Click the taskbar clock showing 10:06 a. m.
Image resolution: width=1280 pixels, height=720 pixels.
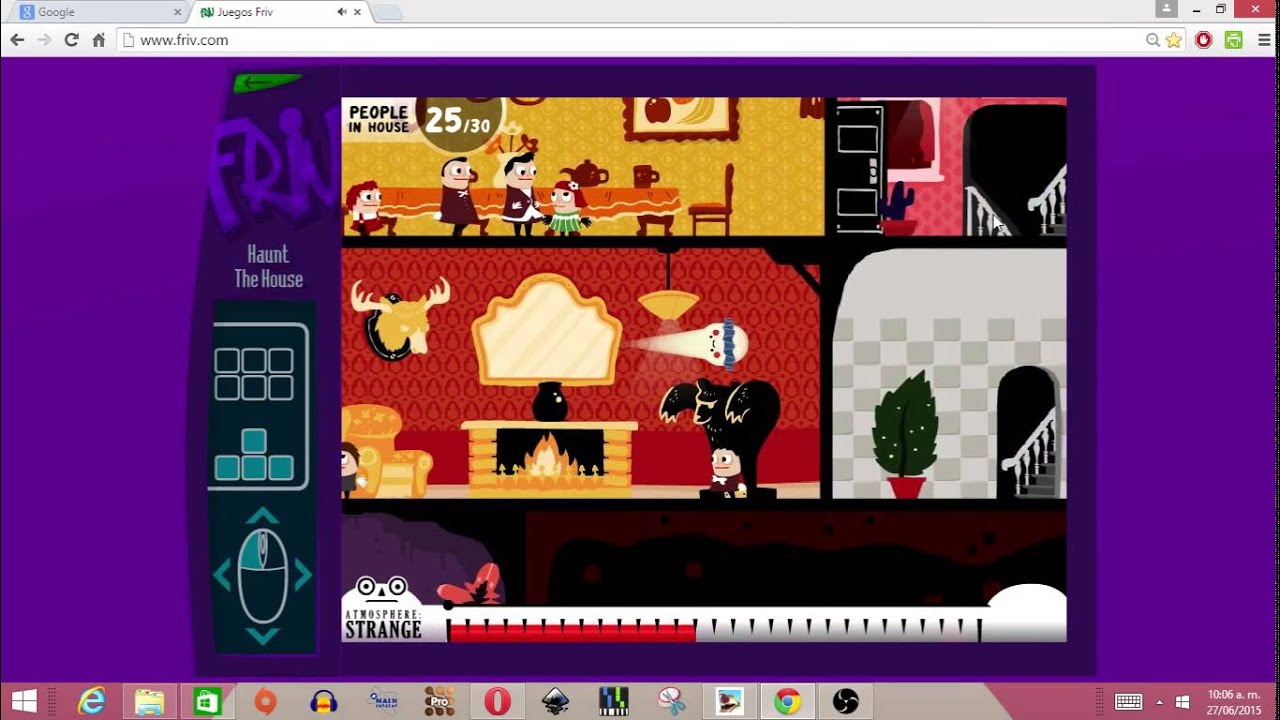pos(1233,701)
